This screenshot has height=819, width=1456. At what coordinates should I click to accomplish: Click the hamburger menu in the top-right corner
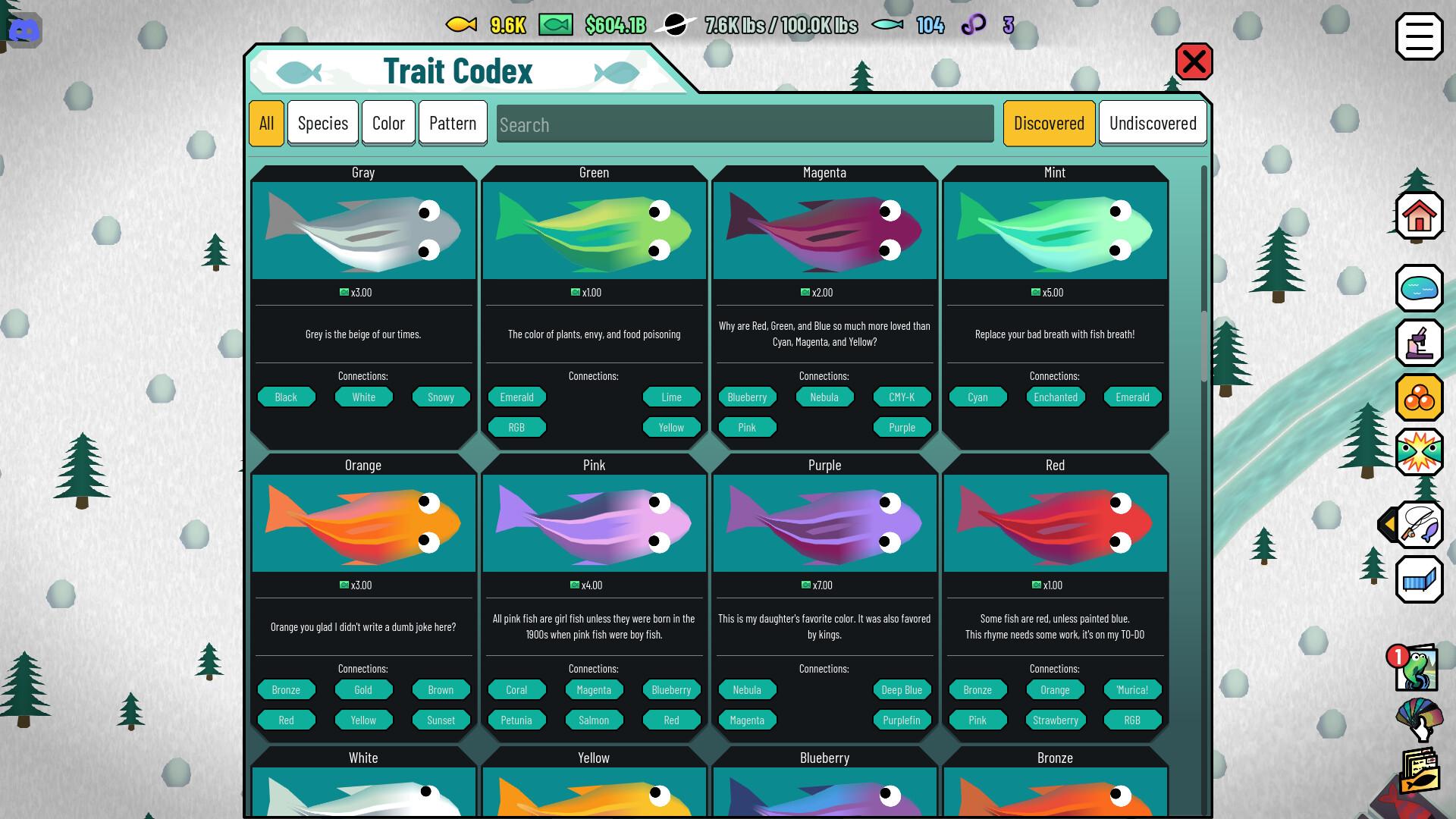[1419, 35]
